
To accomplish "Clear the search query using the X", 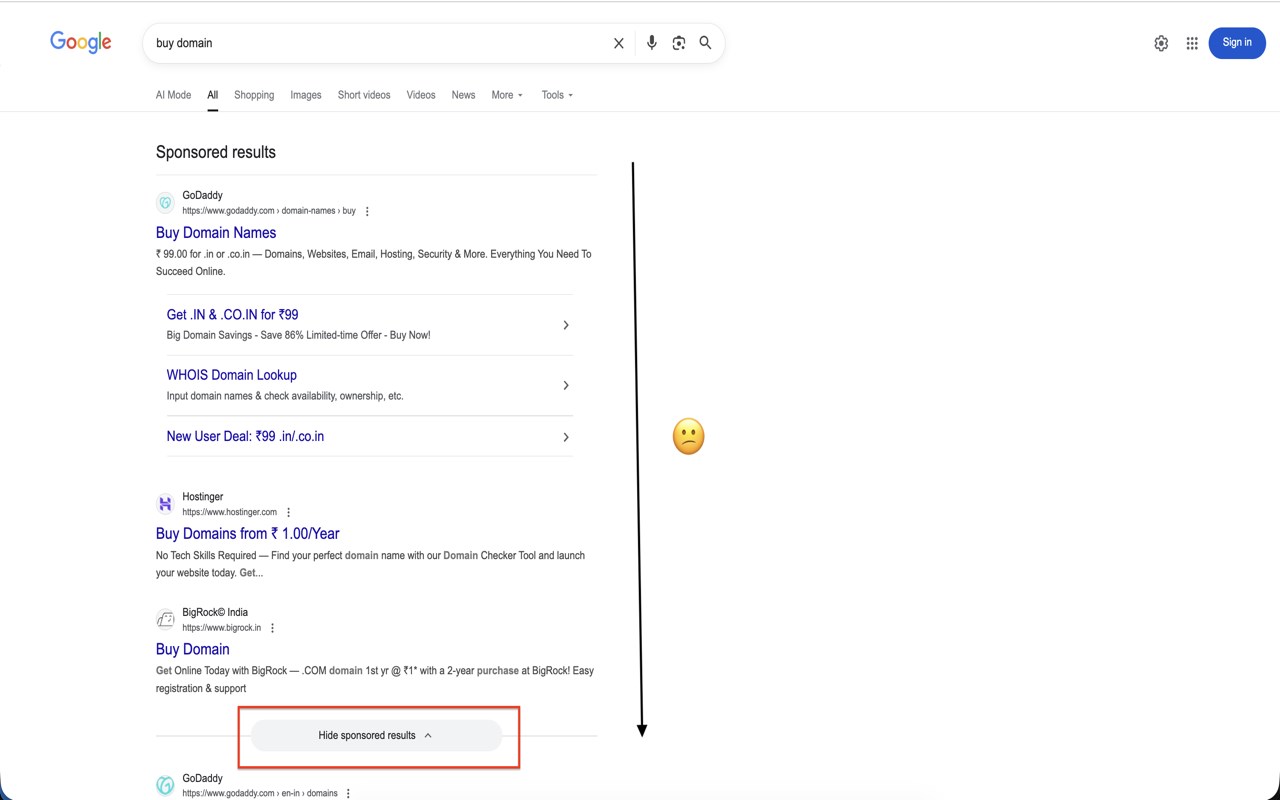I will (x=618, y=43).
